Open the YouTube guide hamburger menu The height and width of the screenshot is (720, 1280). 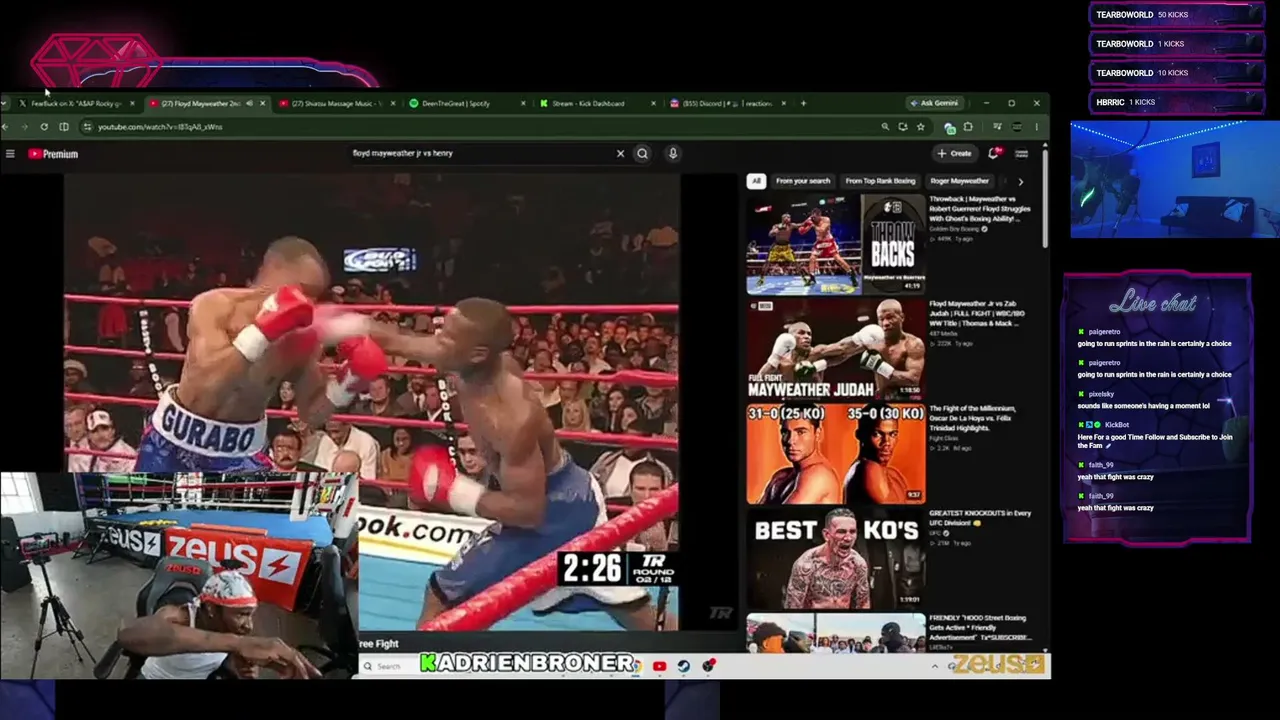(10, 154)
